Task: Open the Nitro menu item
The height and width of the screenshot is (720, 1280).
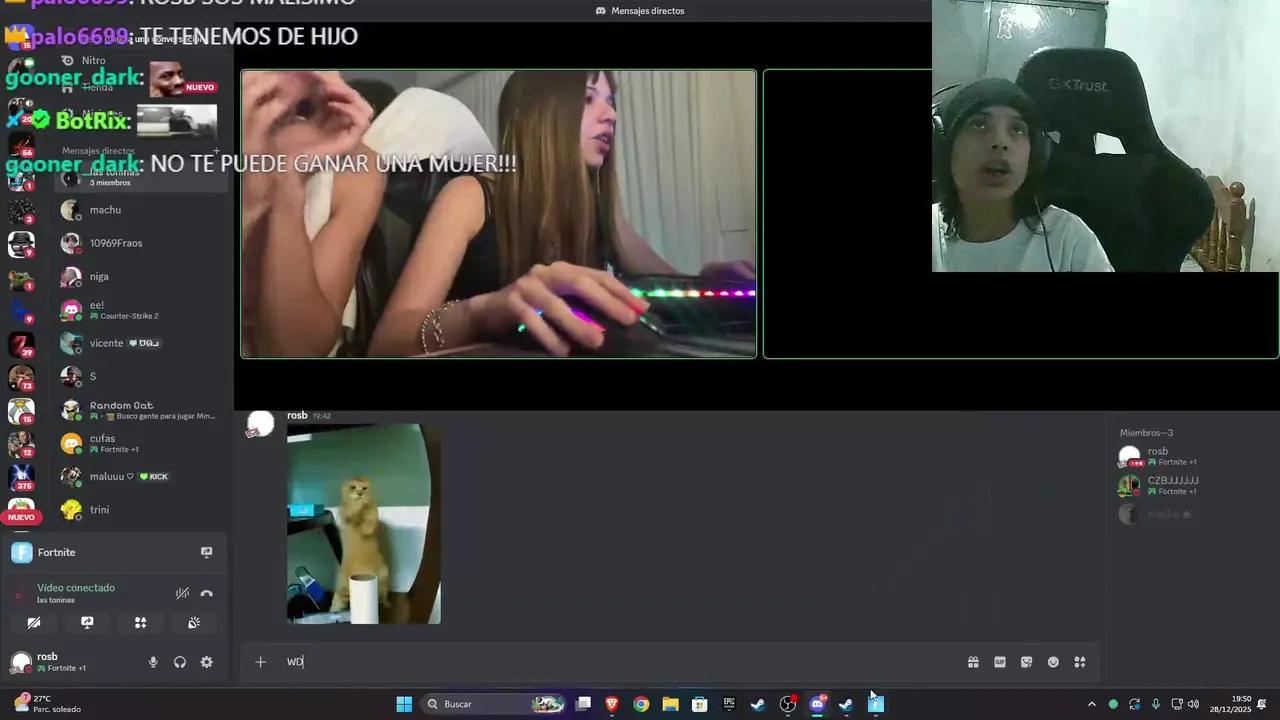Action: pyautogui.click(x=141, y=60)
